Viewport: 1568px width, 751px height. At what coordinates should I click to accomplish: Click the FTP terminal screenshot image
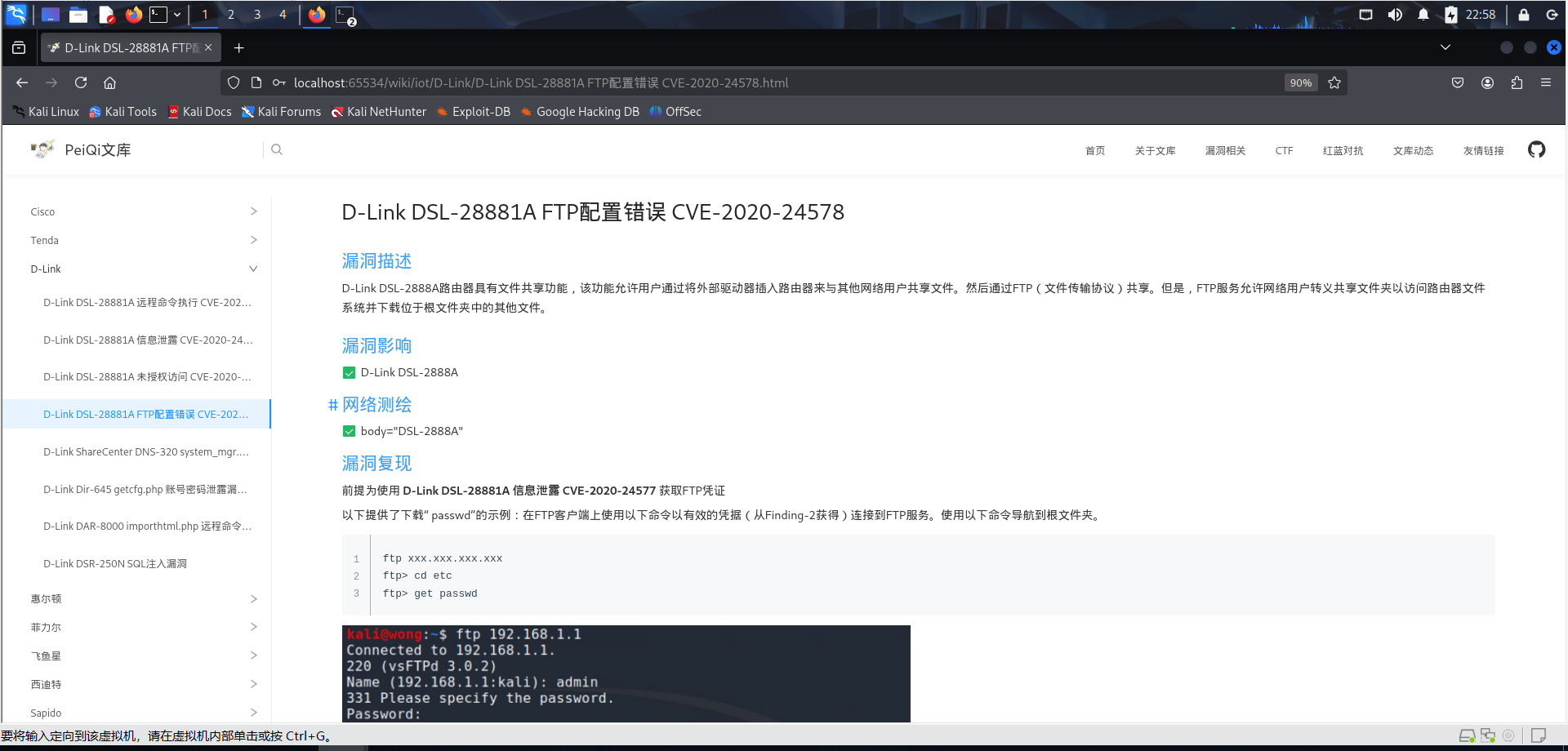tap(626, 673)
